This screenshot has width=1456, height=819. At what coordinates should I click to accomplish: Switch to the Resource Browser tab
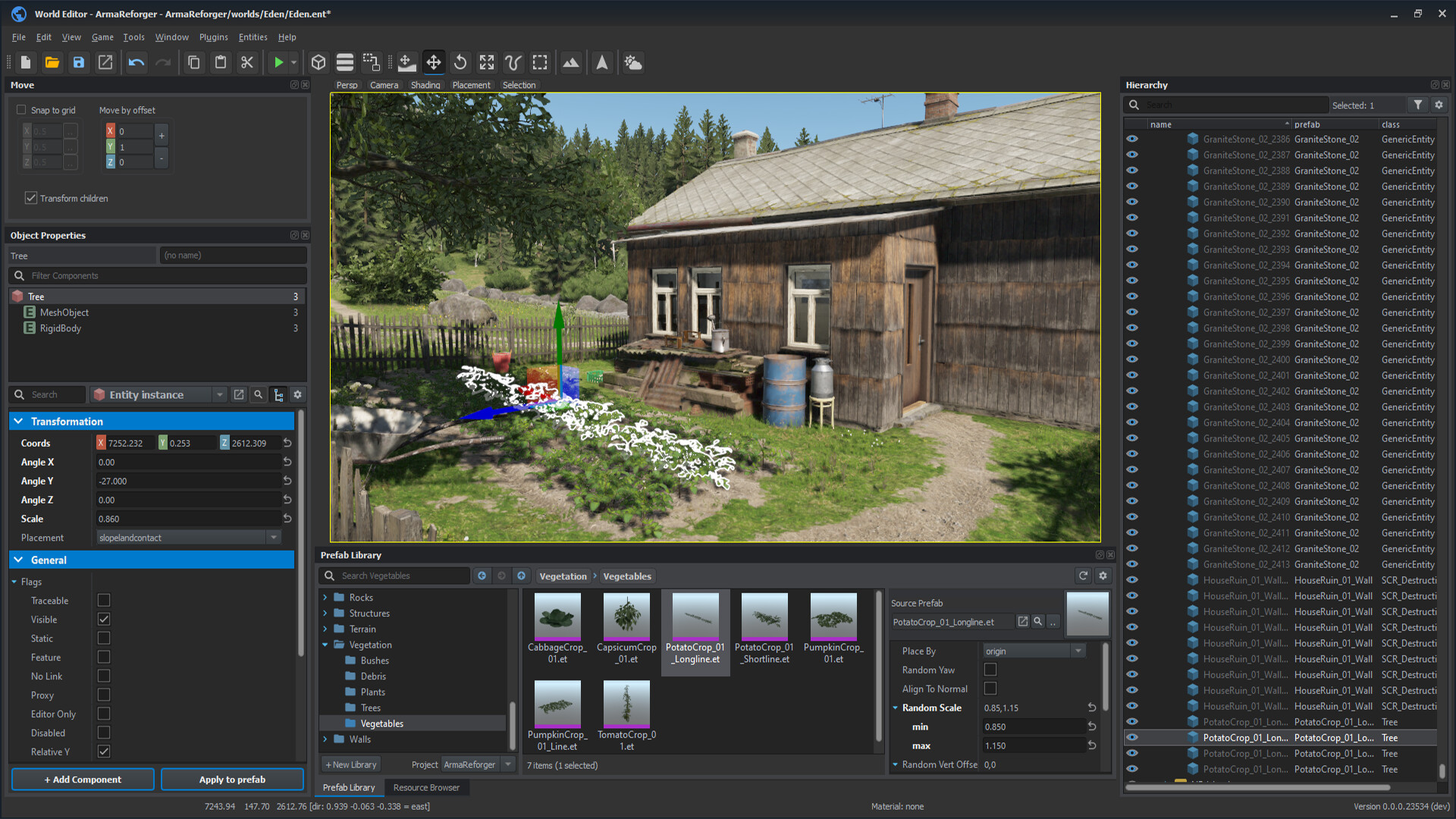427,787
